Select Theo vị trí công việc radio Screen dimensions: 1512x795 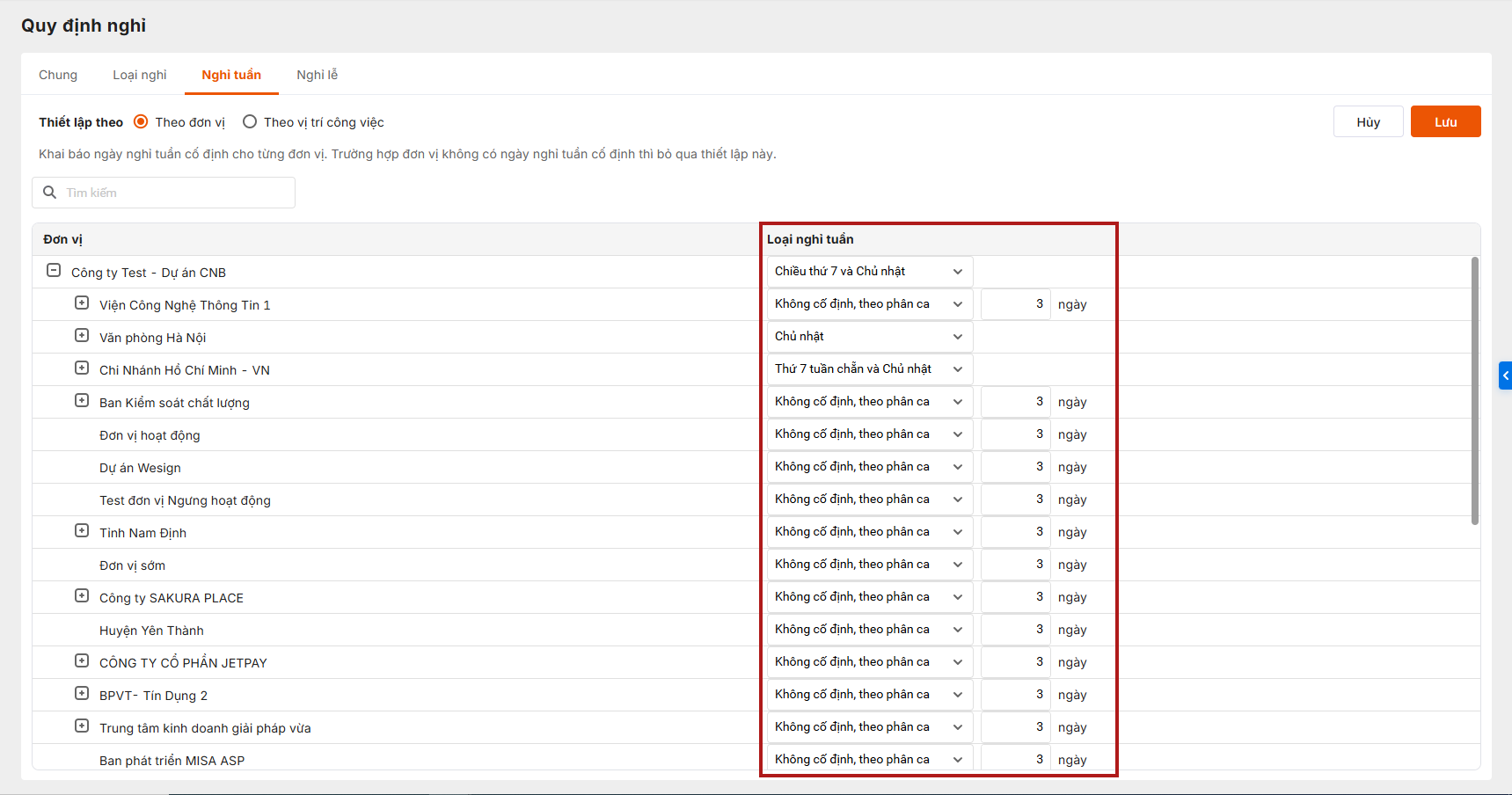pyautogui.click(x=250, y=122)
